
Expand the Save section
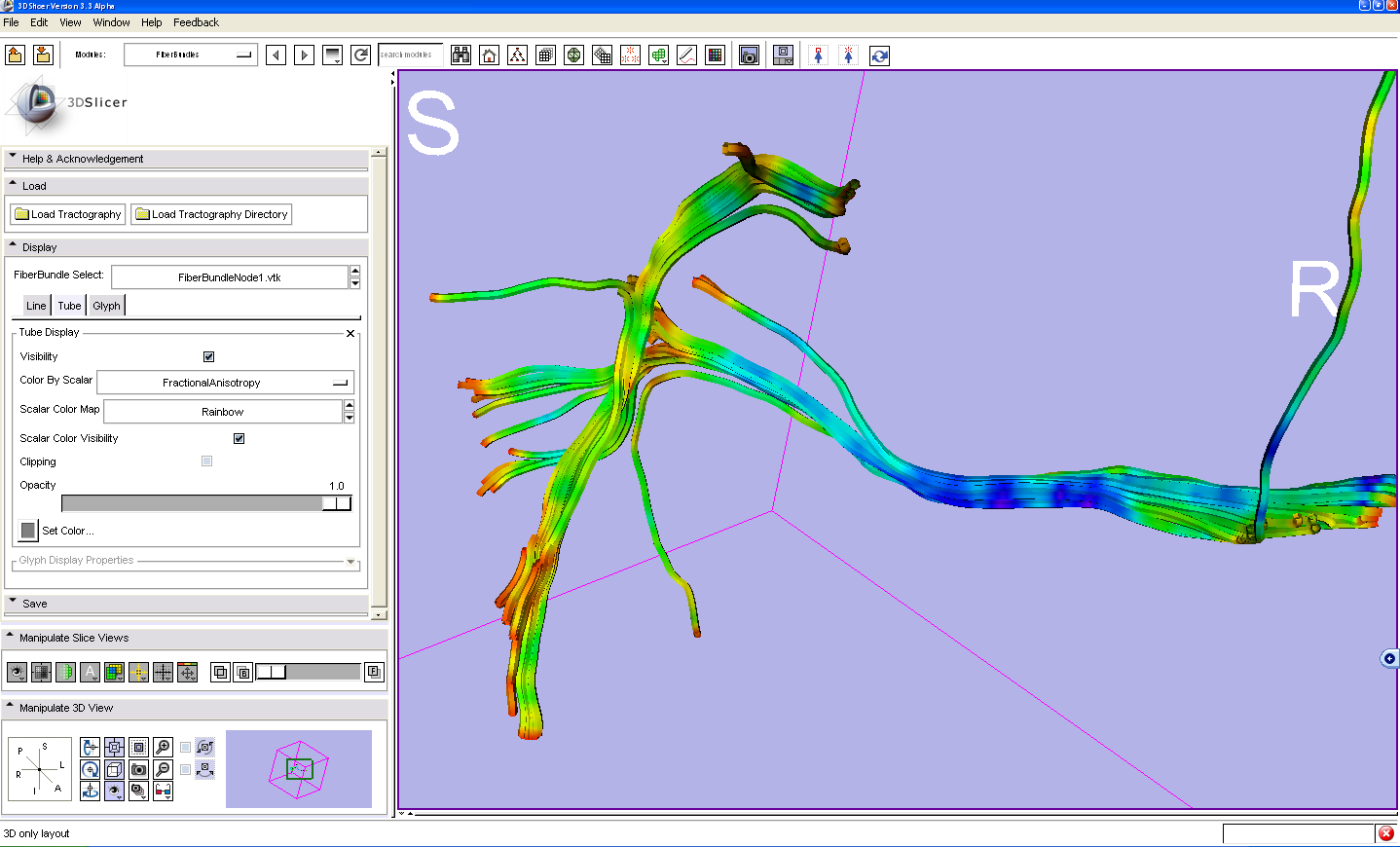point(35,604)
